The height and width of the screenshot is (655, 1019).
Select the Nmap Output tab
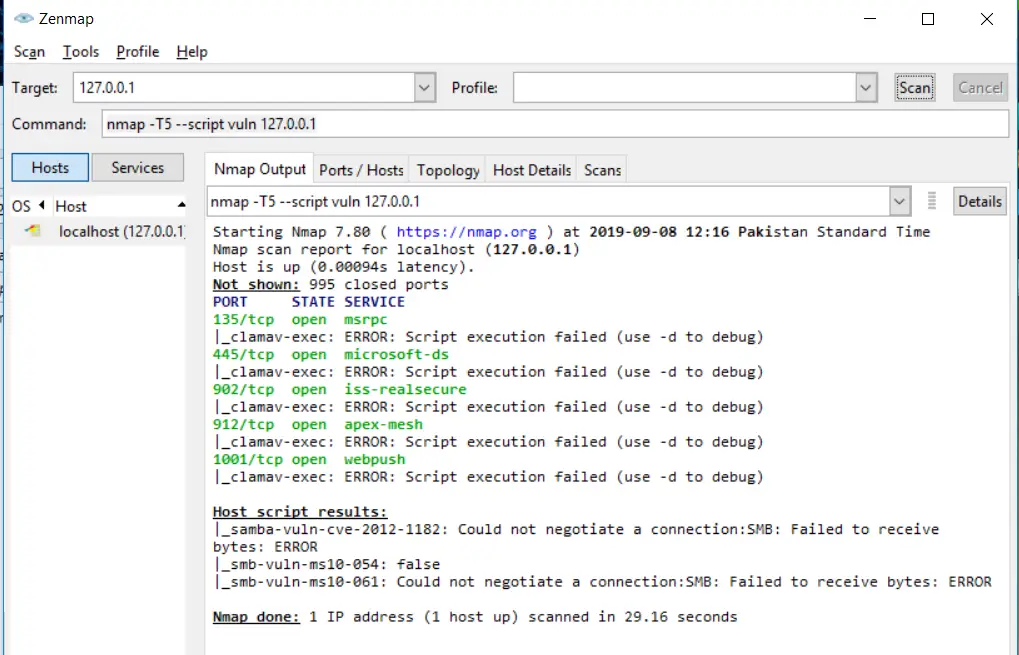[259, 169]
